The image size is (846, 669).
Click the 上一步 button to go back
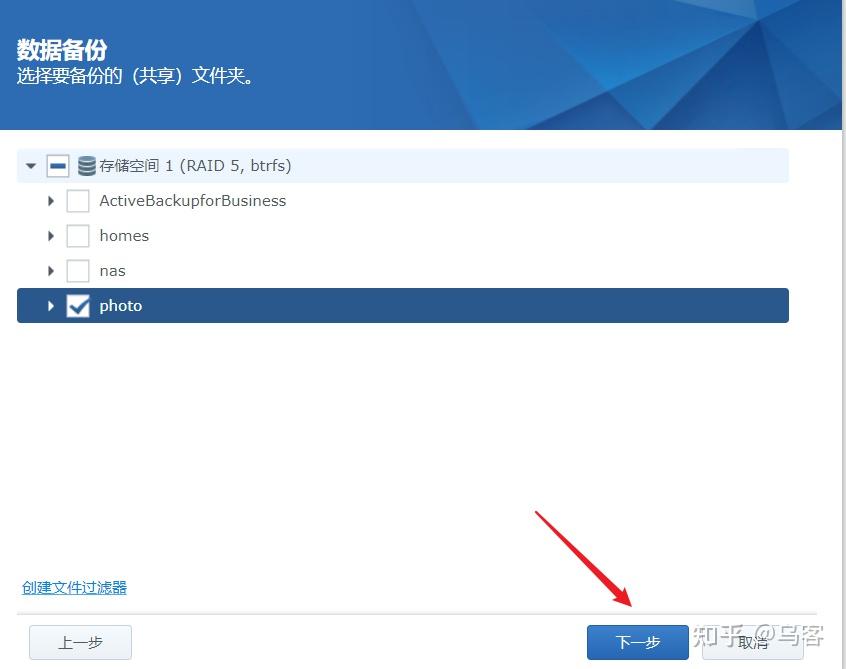click(80, 642)
